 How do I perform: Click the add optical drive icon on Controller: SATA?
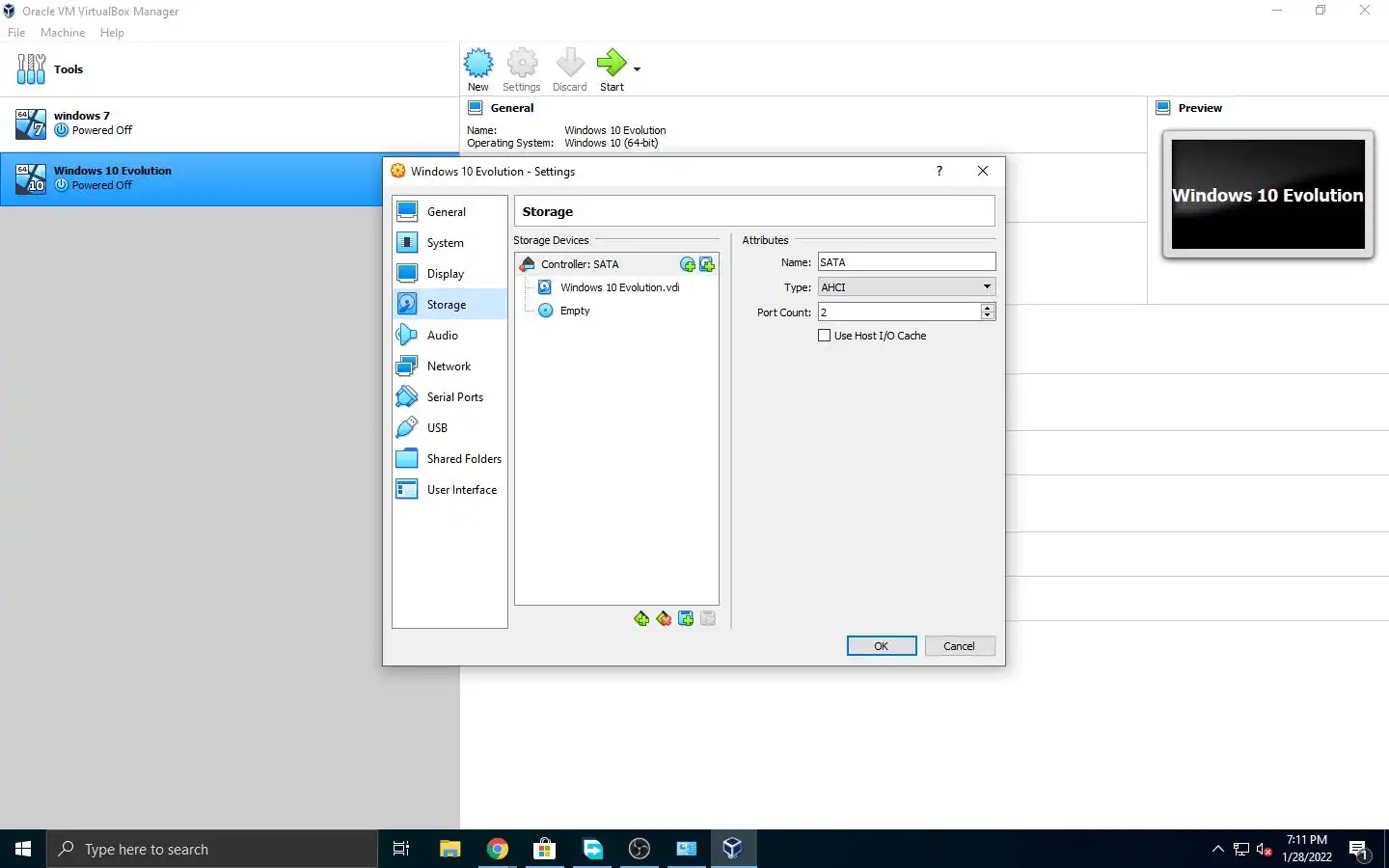(688, 264)
